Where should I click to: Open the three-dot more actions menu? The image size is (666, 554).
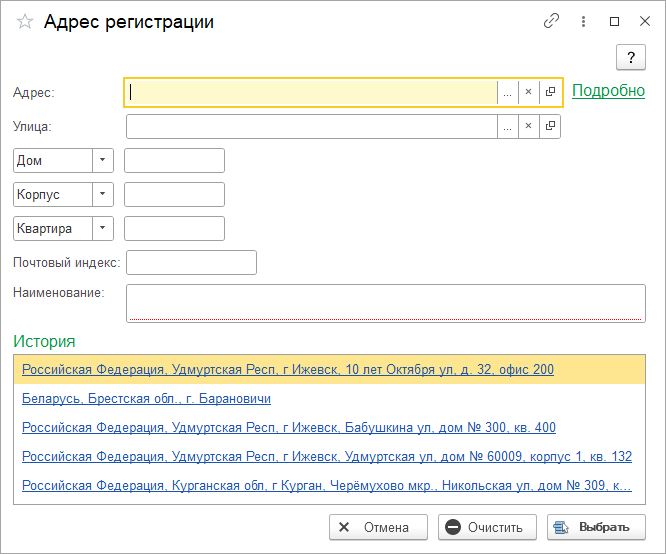[582, 21]
